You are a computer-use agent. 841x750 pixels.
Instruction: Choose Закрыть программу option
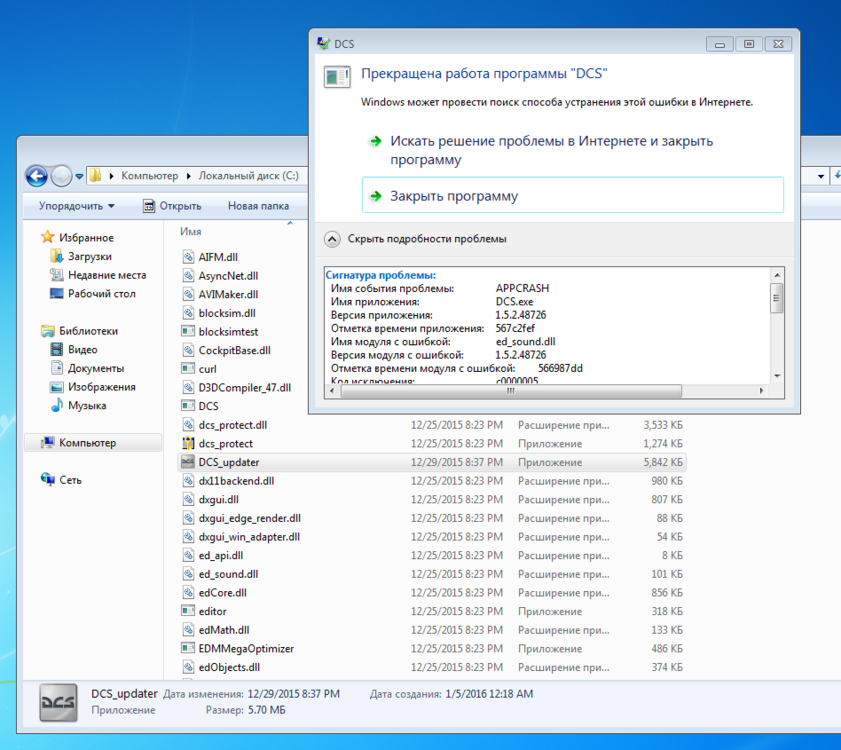point(454,196)
